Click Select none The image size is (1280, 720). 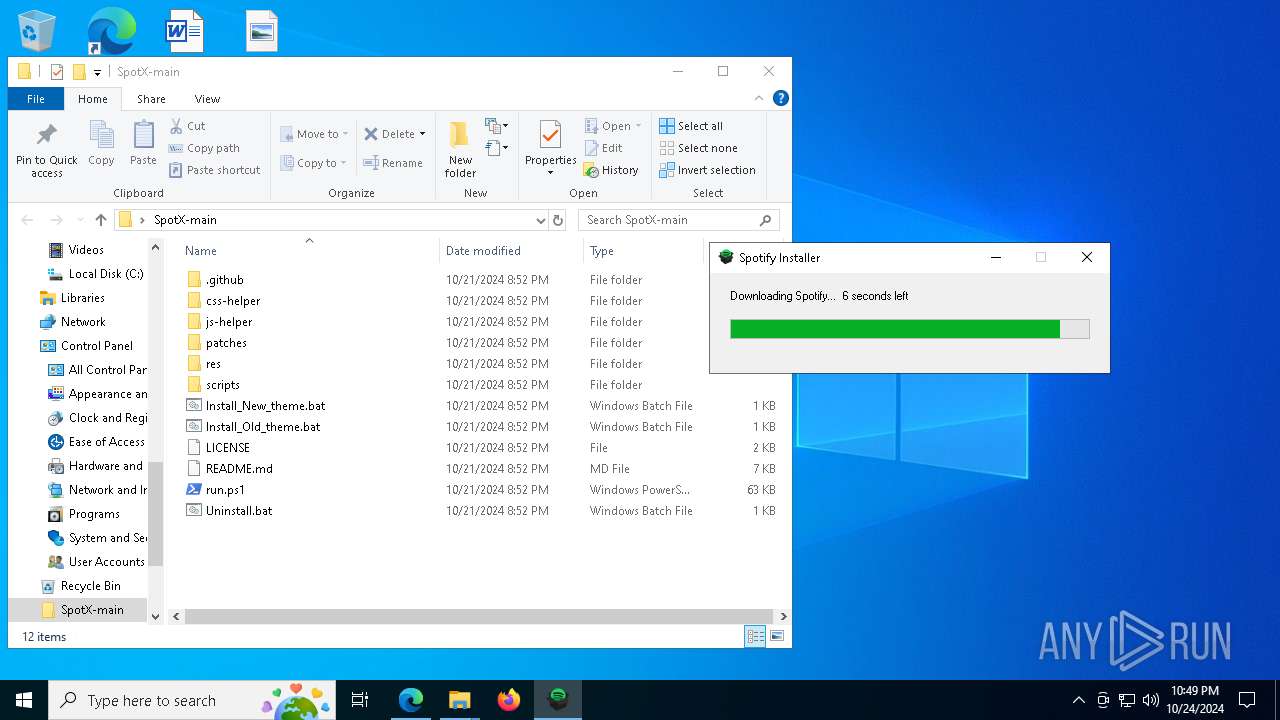[698, 148]
